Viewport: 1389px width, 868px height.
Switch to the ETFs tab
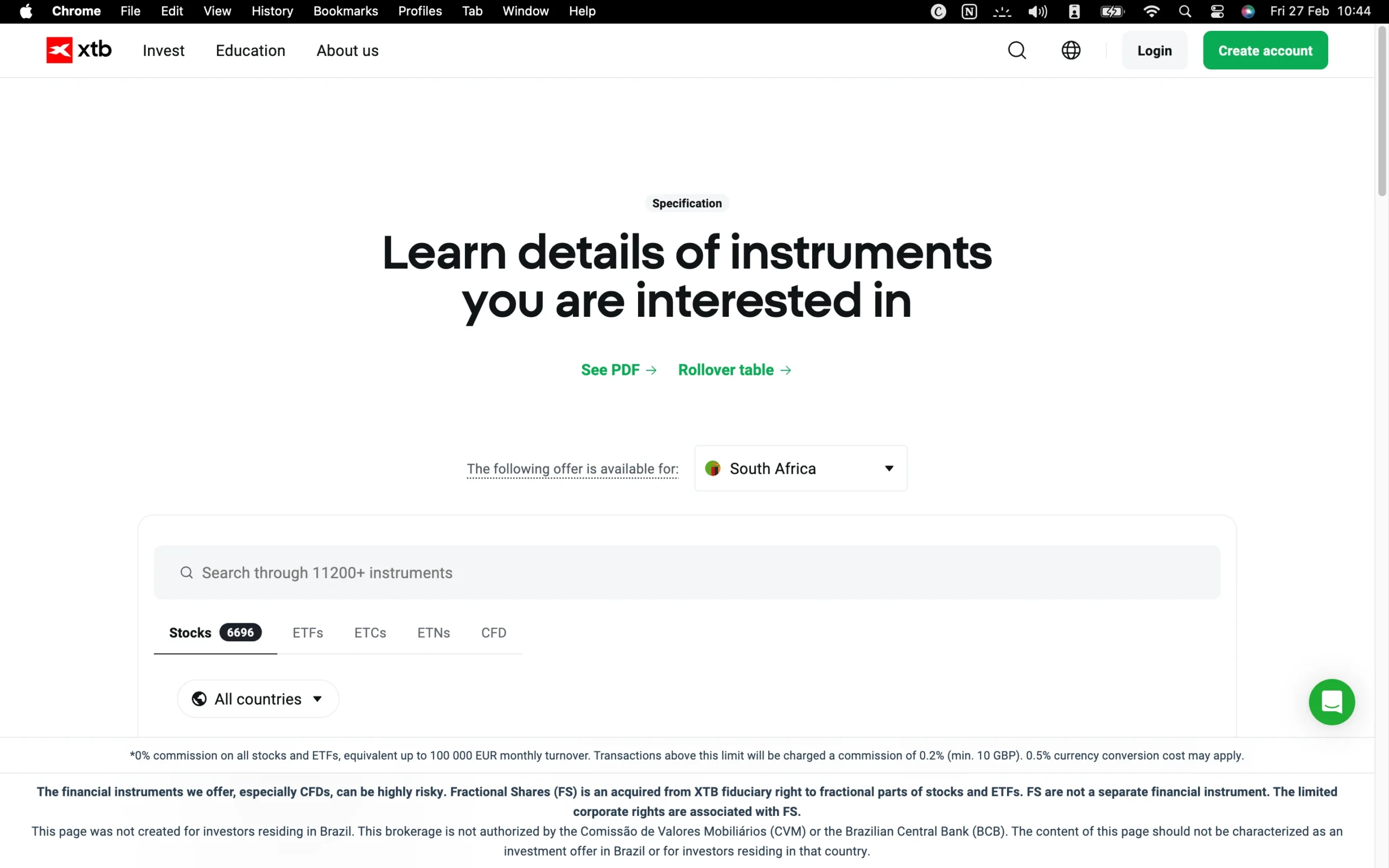[308, 633]
